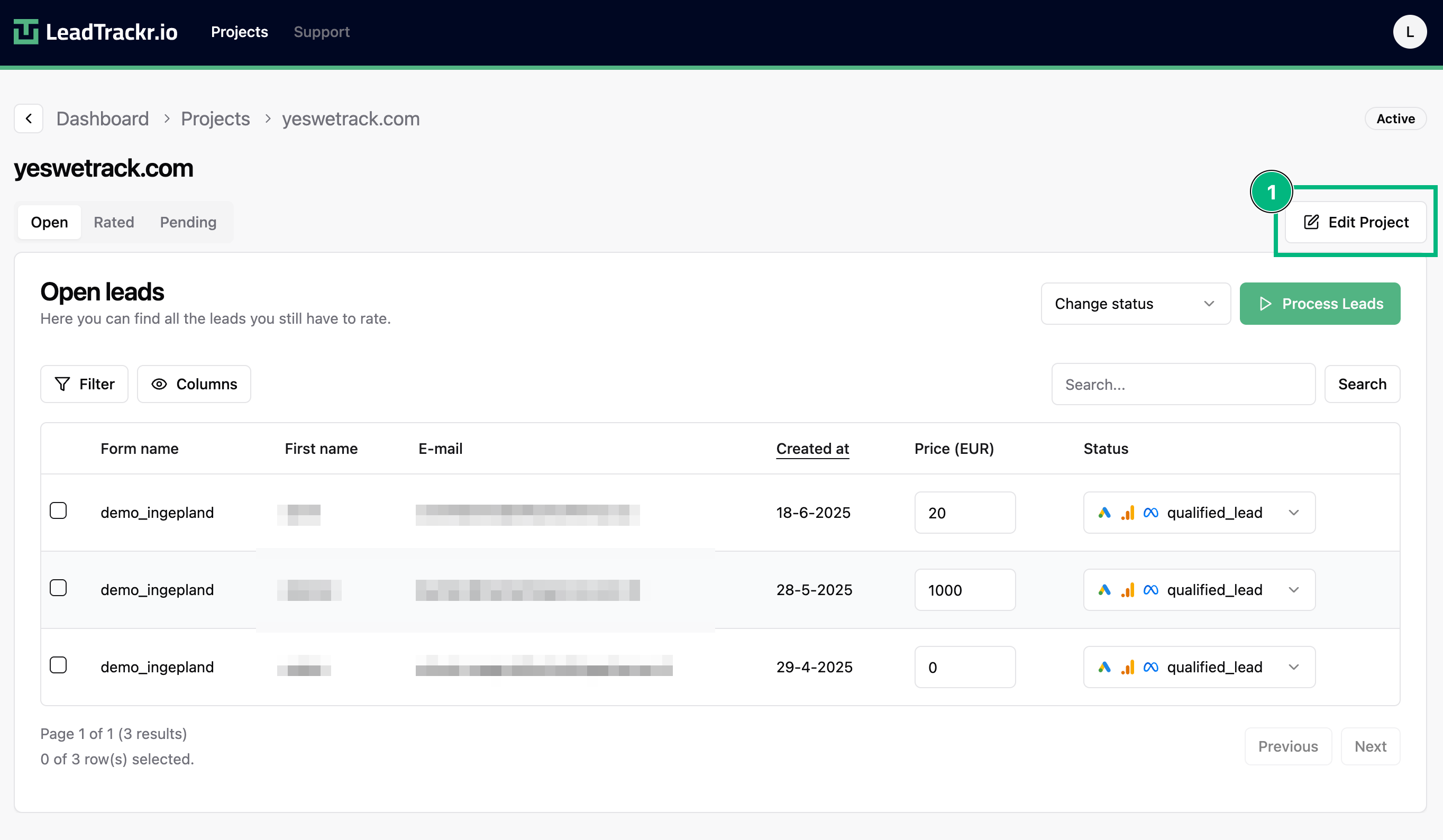1443x840 pixels.
Task: Click the Edit Project pencil icon
Action: 1311,222
